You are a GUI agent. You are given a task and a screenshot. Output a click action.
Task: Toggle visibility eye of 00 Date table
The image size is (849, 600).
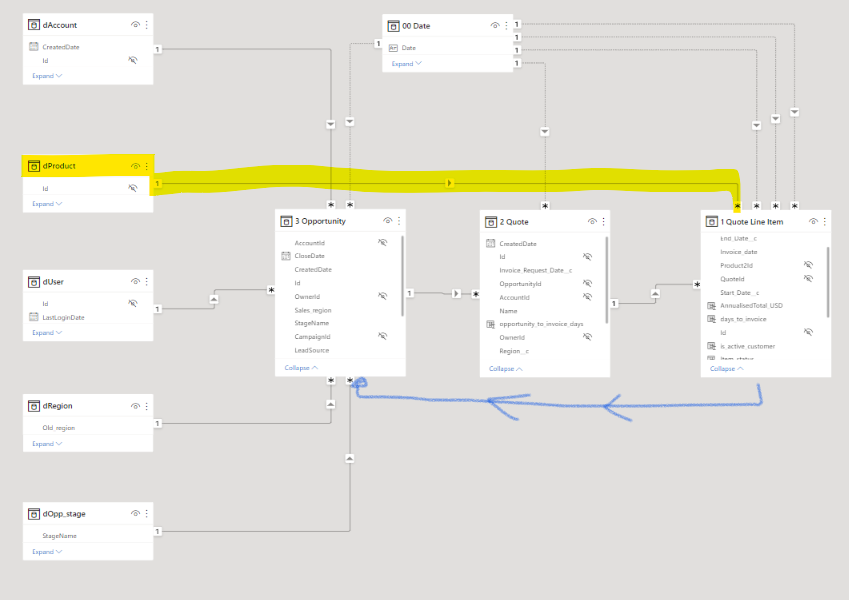pyautogui.click(x=495, y=25)
